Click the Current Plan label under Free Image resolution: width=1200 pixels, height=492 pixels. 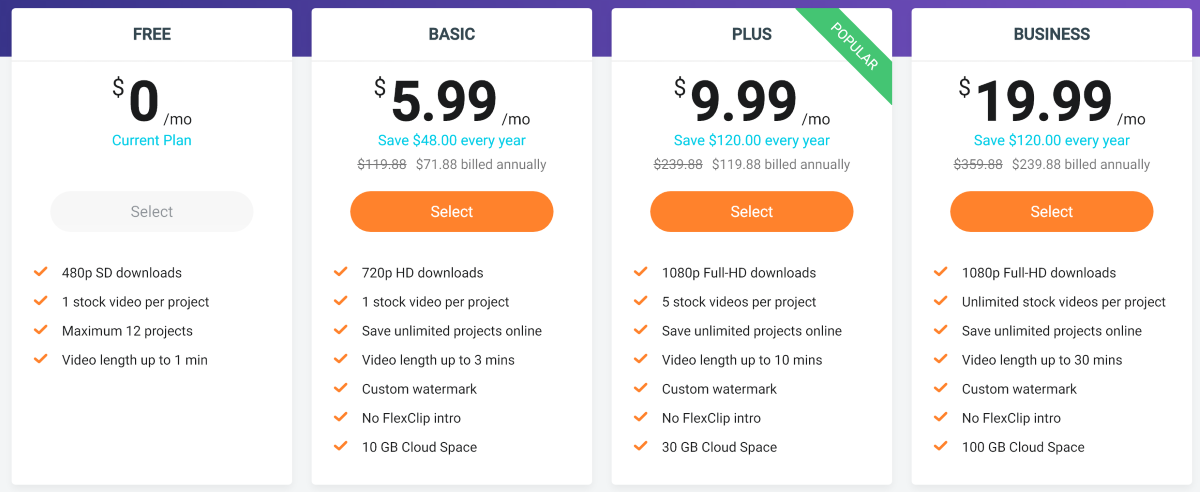[152, 140]
